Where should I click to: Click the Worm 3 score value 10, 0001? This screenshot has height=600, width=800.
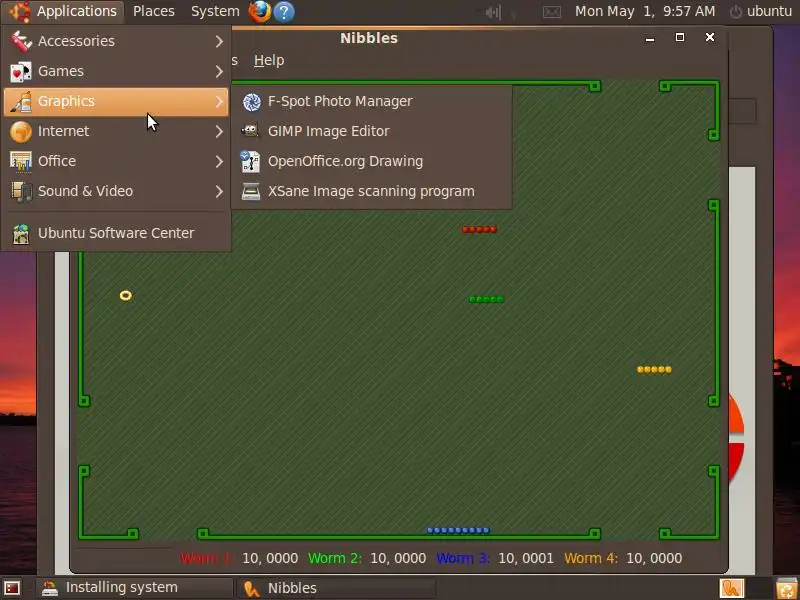tap(526, 558)
